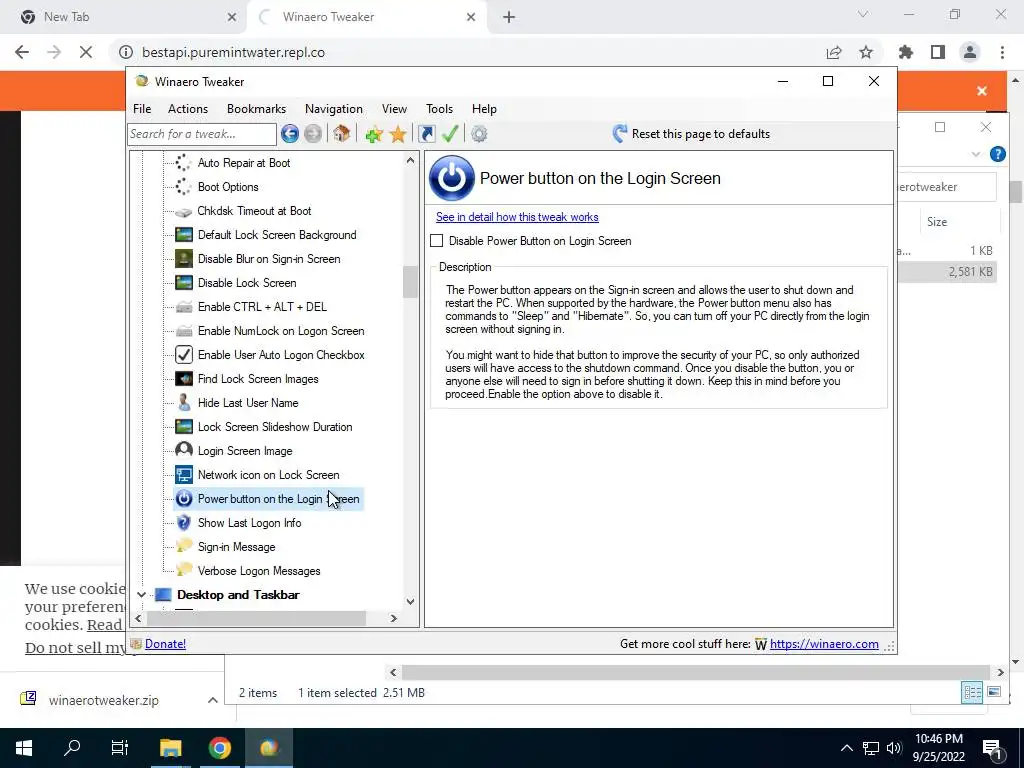Open Windows Start menu
Viewport: 1024px width, 768px height.
24,748
